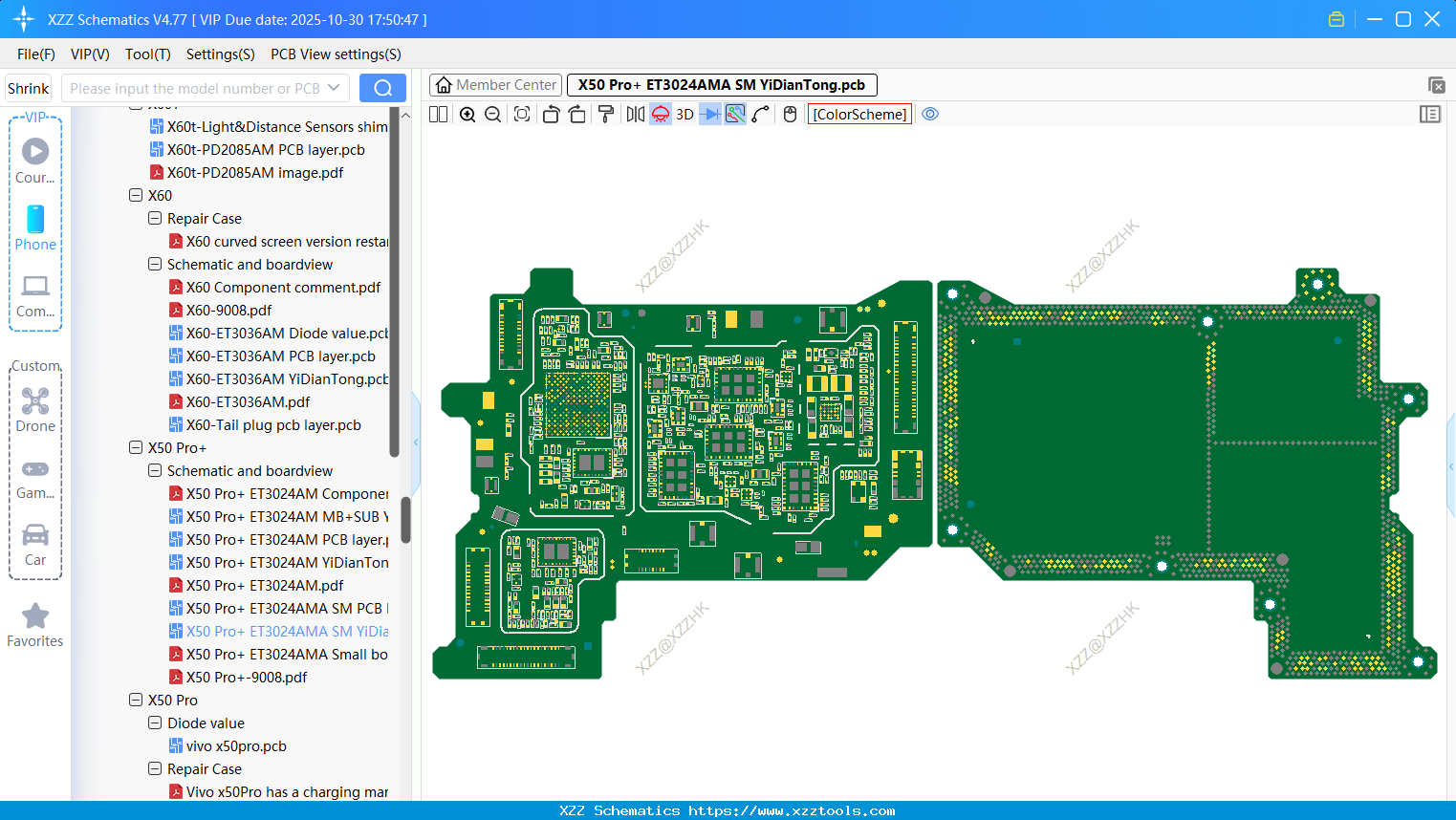Collapse the X50 Pro tree node
1456x820 pixels.
tap(136, 701)
